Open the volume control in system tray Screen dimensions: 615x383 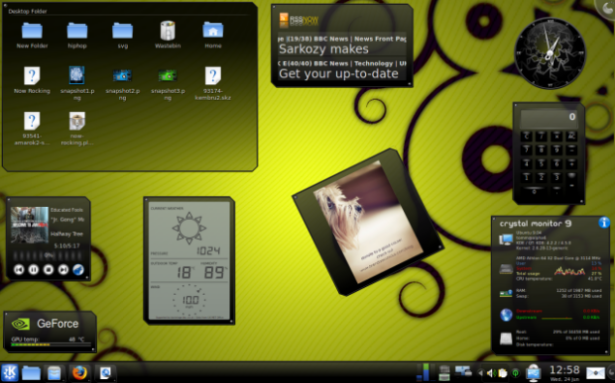(491, 373)
